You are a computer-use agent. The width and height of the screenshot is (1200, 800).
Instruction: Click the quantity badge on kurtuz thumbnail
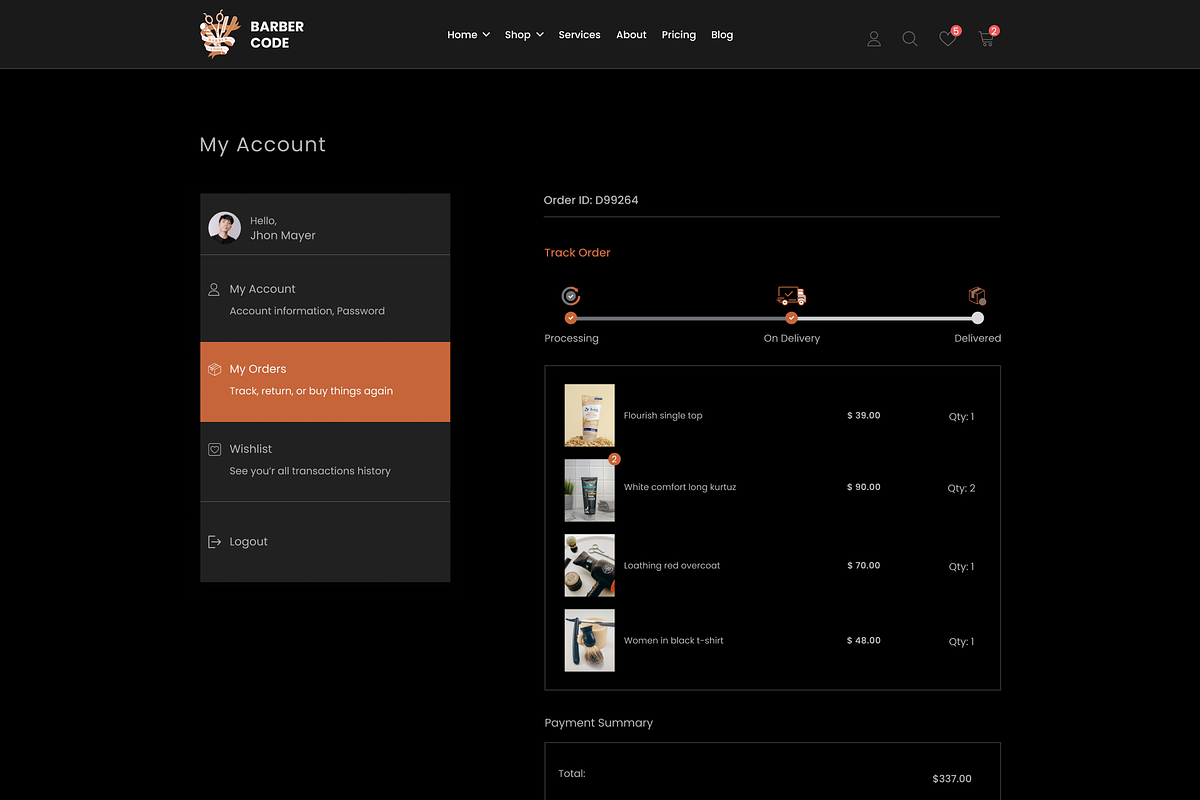click(x=614, y=459)
